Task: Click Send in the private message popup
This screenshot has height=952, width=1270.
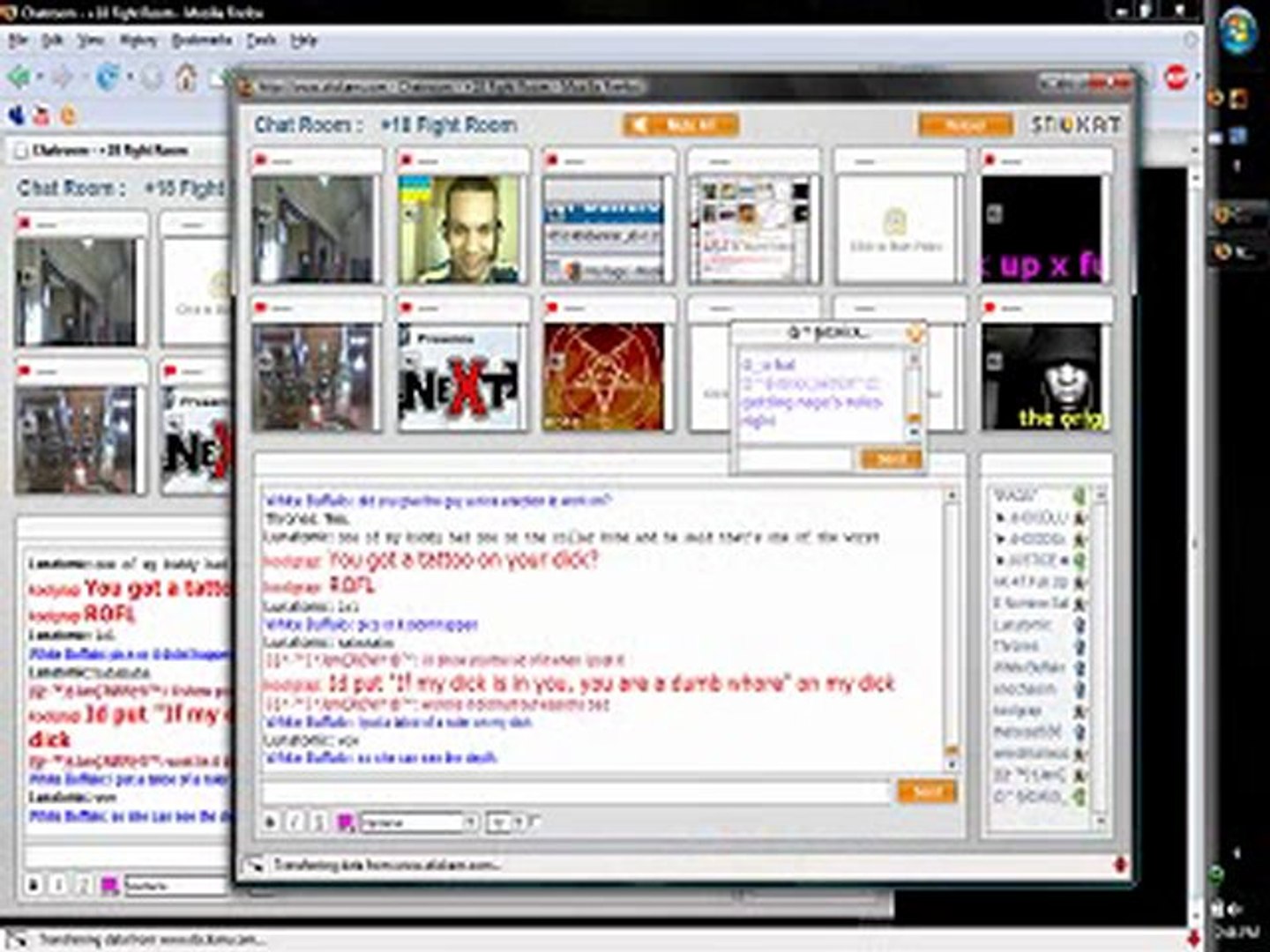Action: pos(891,459)
